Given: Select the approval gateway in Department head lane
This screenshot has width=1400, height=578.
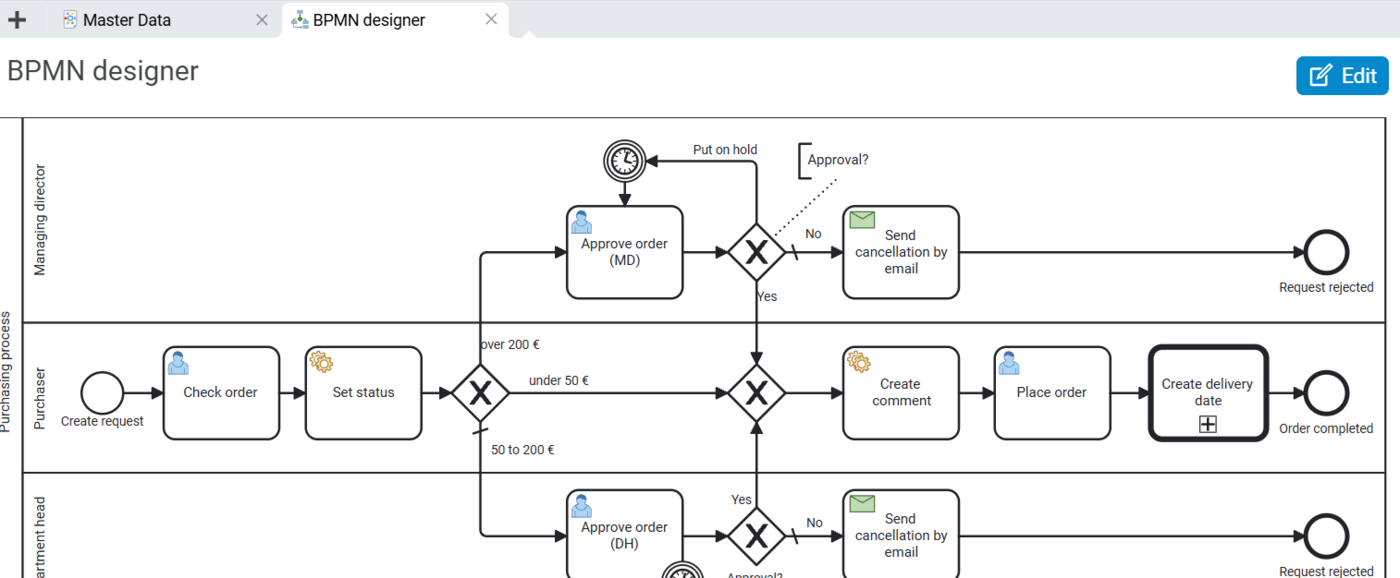Looking at the screenshot, I should pyautogui.click(x=757, y=535).
